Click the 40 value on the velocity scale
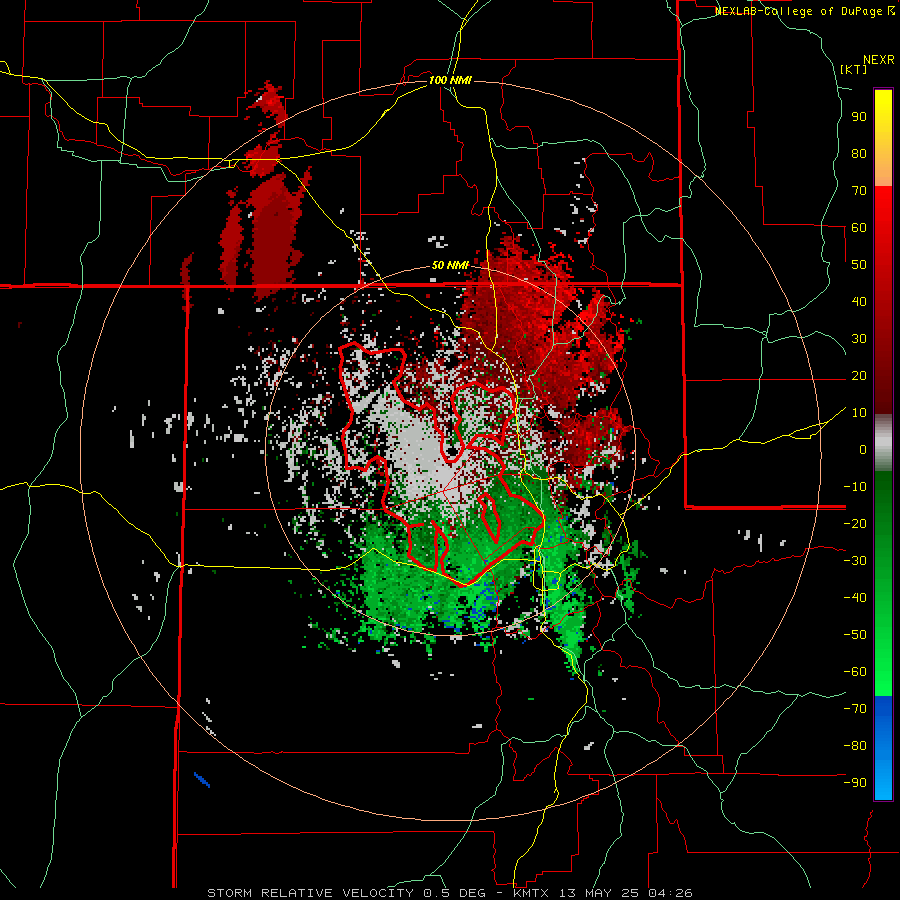Viewport: 900px width, 900px height. (x=859, y=301)
